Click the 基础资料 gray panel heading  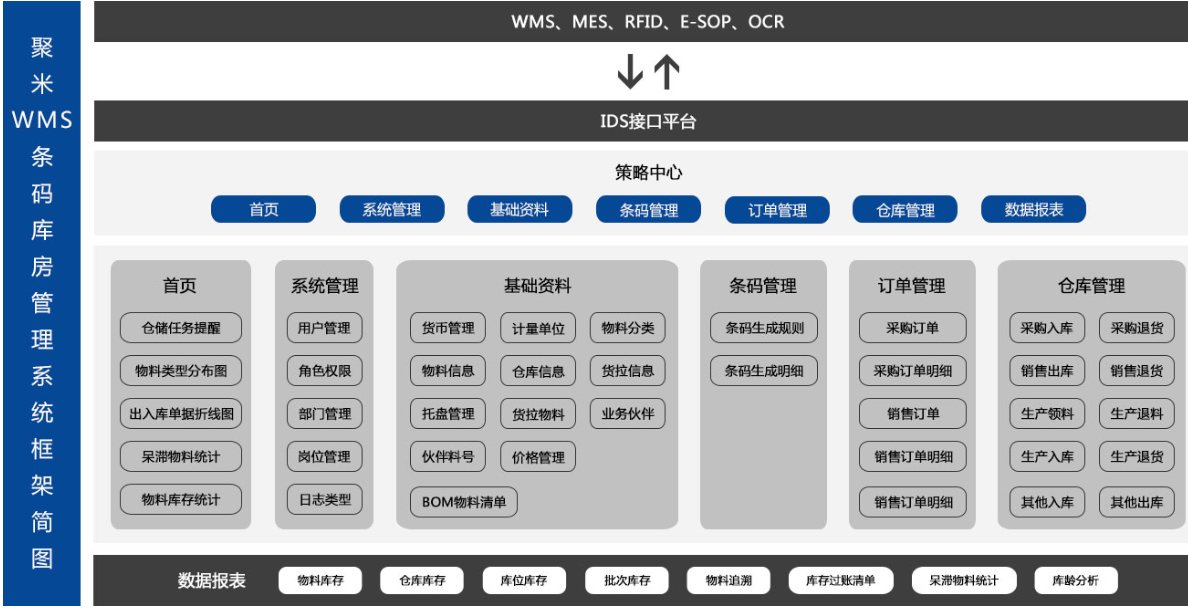coord(537,286)
